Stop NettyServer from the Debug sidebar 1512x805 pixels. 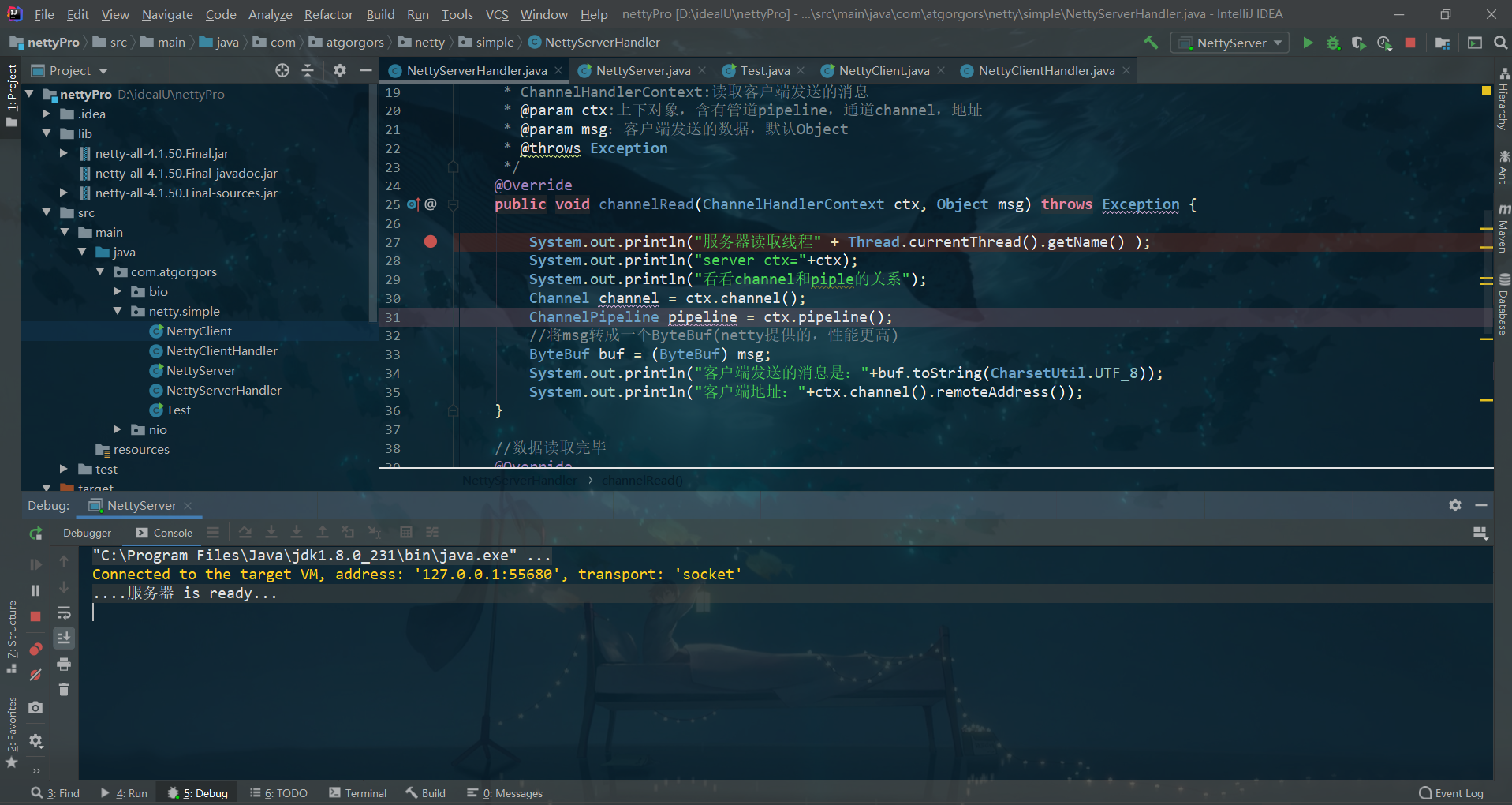click(x=35, y=616)
